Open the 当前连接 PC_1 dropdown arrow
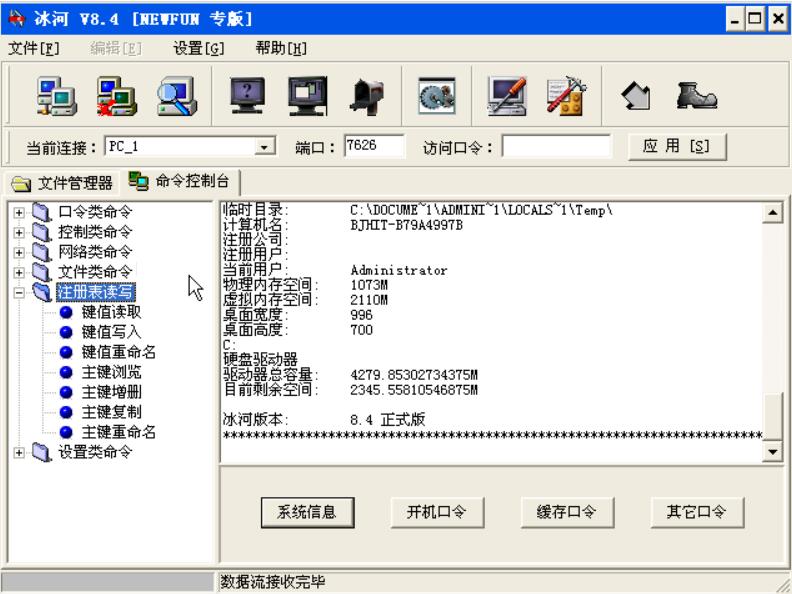Screen dimensions: 792x594 click(264, 147)
